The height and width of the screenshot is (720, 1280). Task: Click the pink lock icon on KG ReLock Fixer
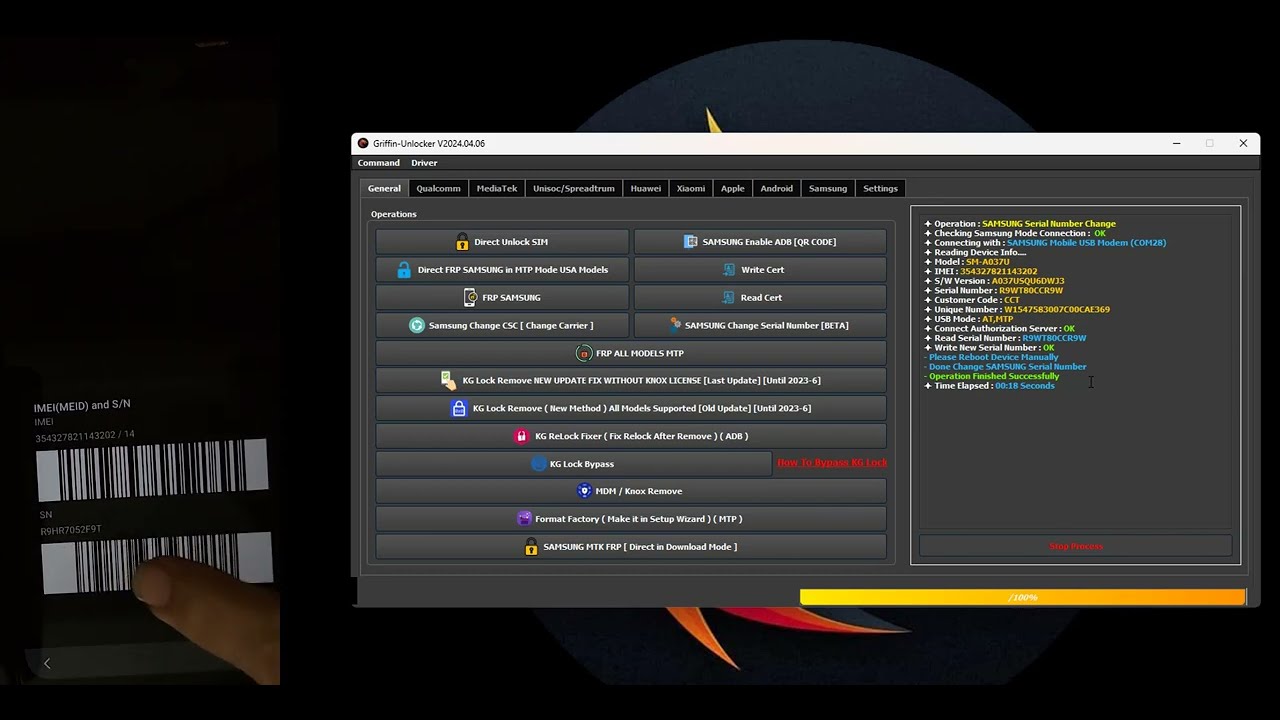click(521, 436)
